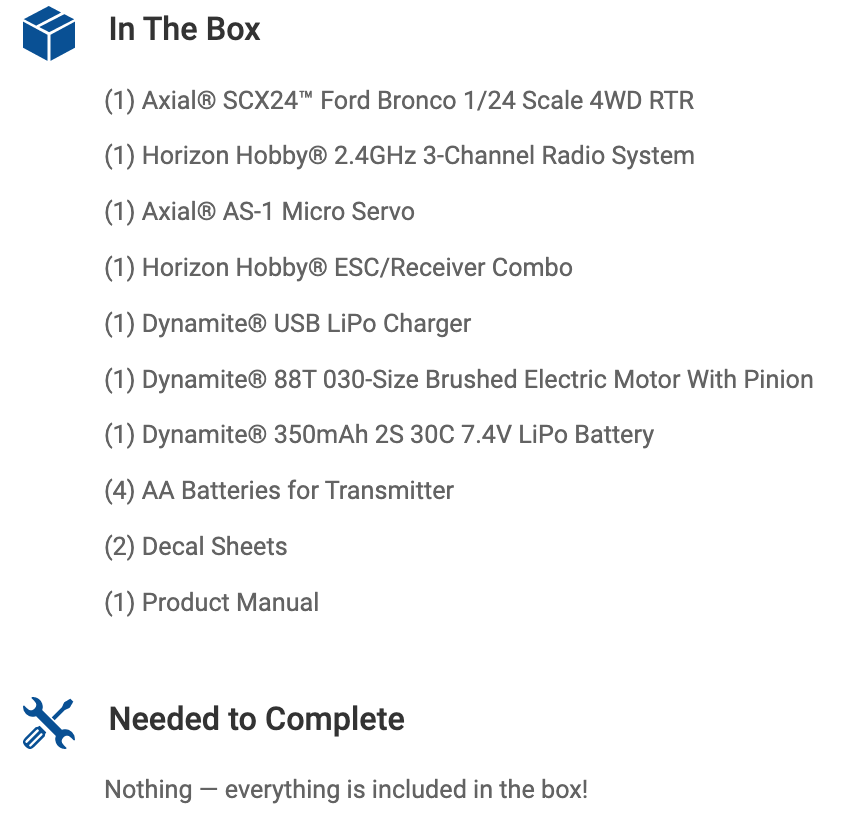Screen dimensions: 868x816
Task: Click the (2) quantity before Decal Sheets
Action: point(119,547)
